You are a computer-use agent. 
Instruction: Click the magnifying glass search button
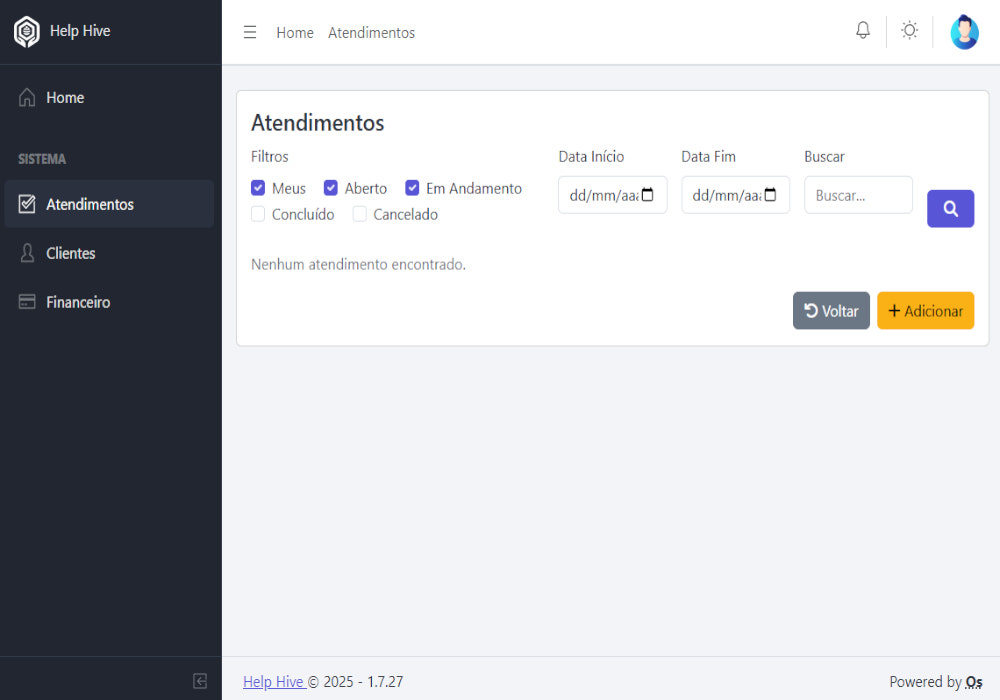point(950,209)
